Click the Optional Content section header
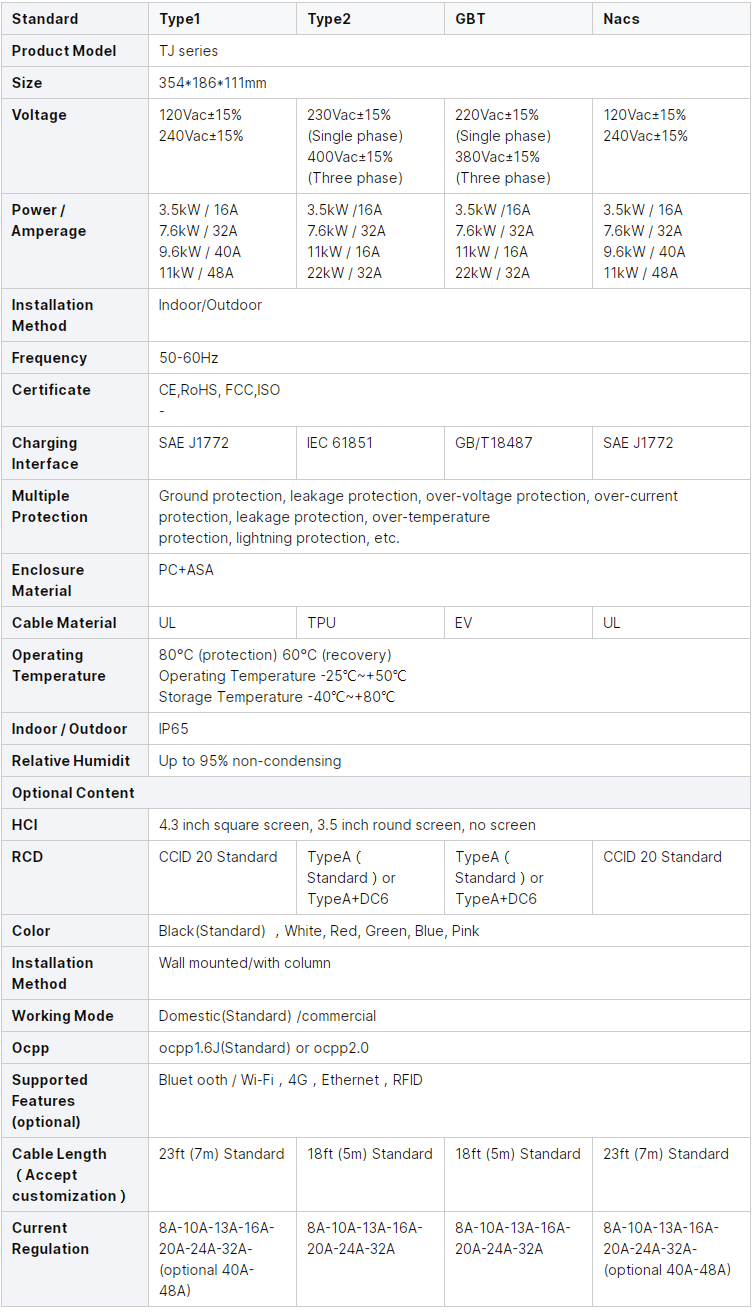This screenshot has height=1314, width=755. pyautogui.click(x=73, y=793)
